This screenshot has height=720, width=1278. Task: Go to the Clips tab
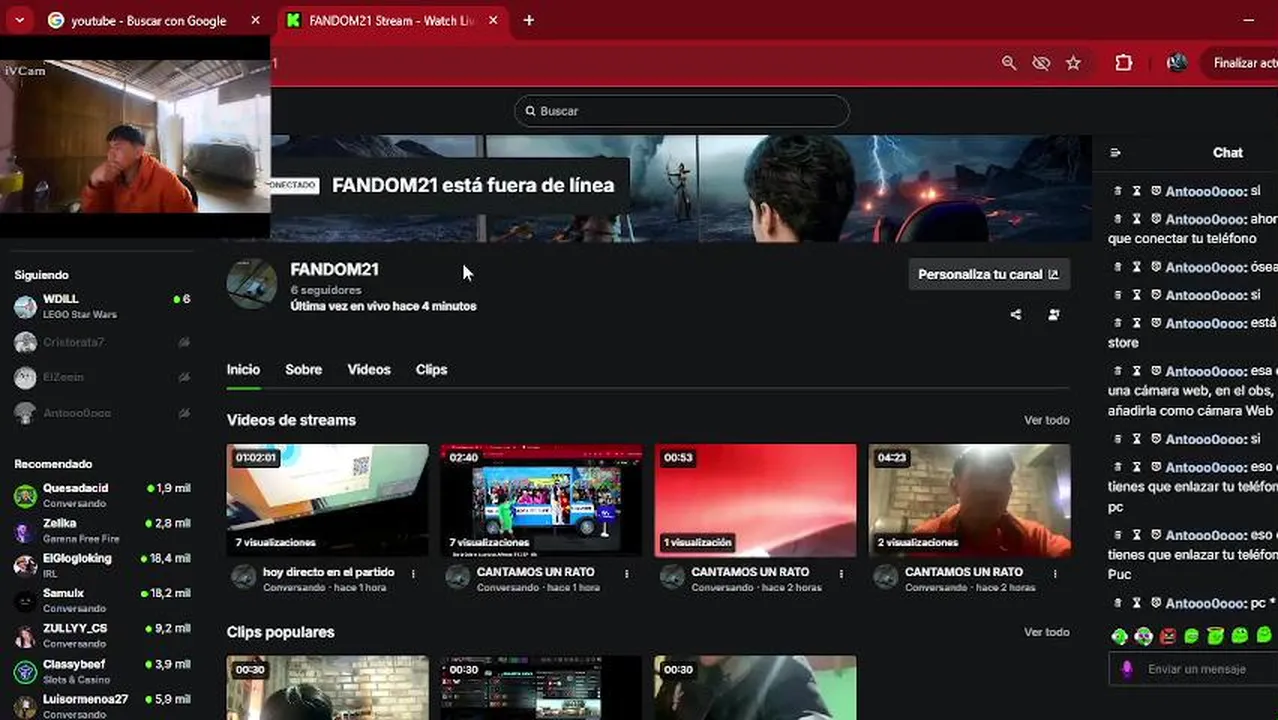431,369
